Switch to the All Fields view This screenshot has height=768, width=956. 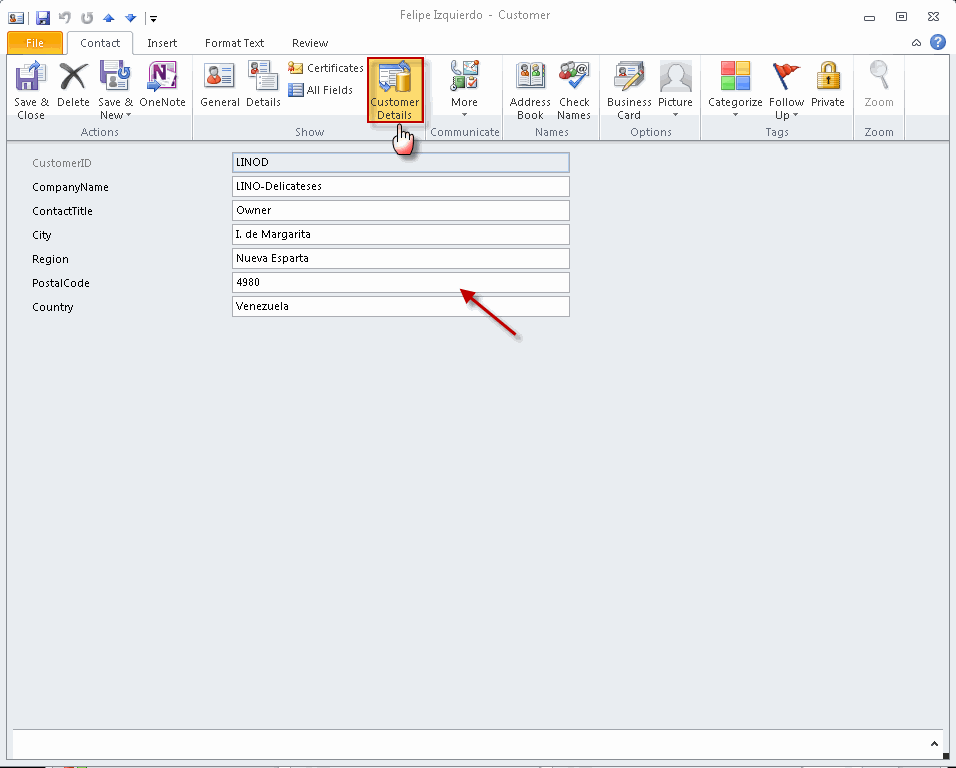322,90
